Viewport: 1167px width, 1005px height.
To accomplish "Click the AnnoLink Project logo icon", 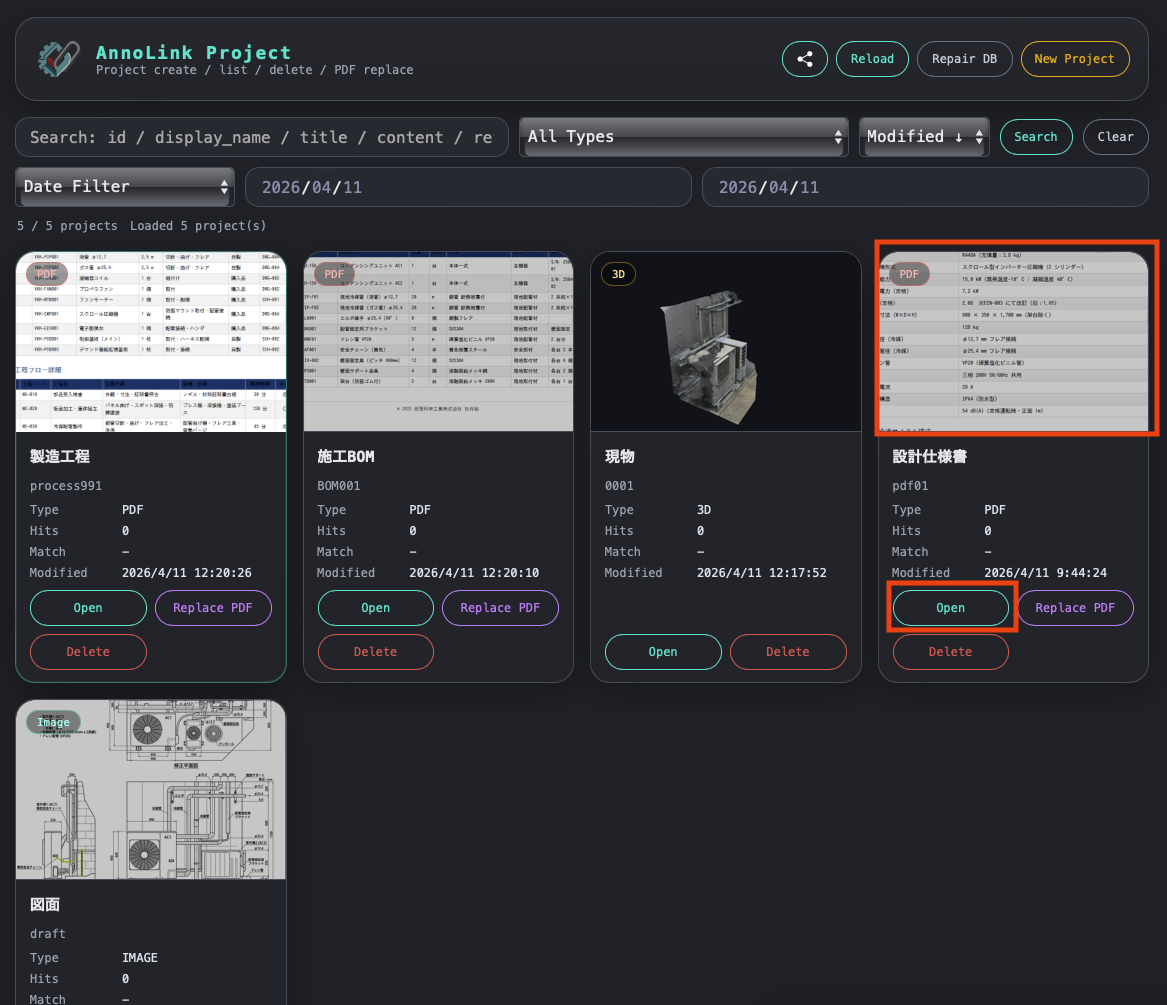I will click(58, 59).
